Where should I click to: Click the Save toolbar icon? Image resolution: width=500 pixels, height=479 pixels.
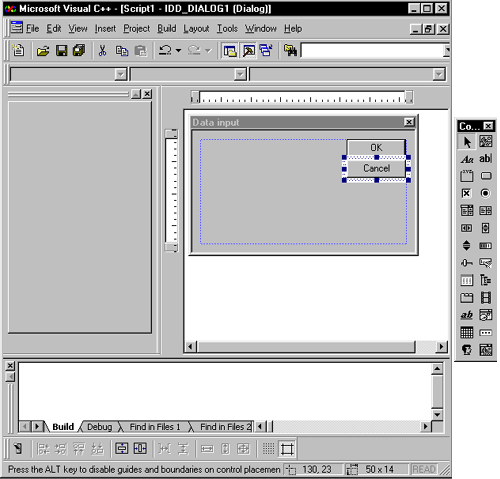pos(61,51)
